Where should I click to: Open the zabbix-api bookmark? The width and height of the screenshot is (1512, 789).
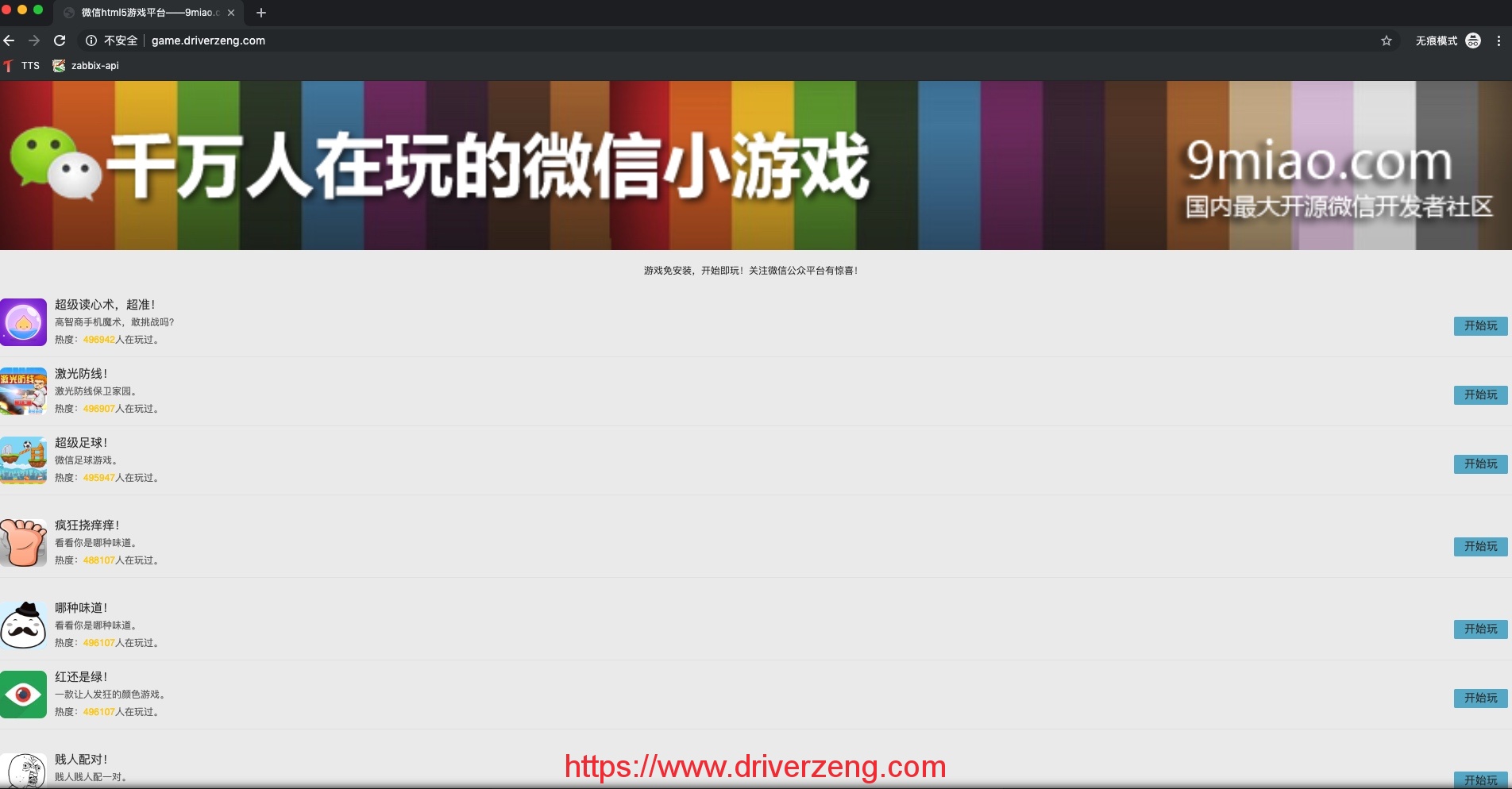point(86,66)
